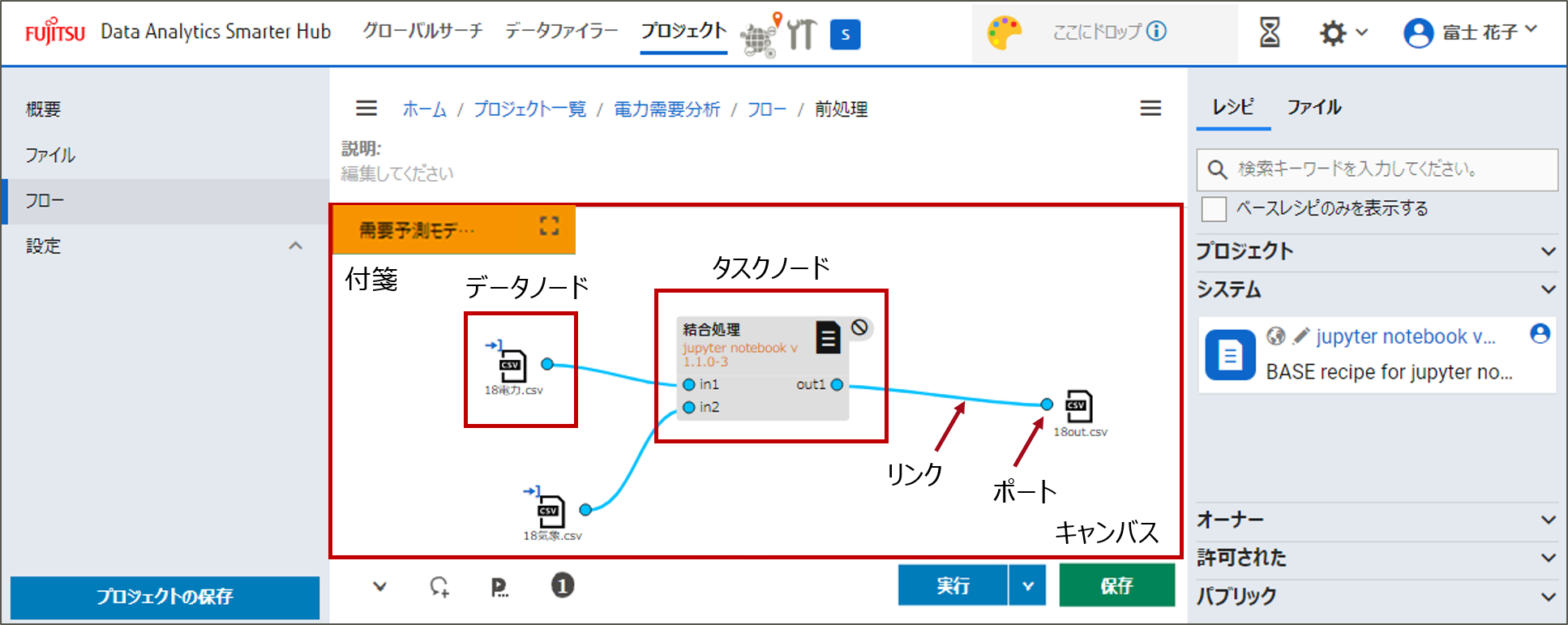Image resolution: width=1568 pixels, height=625 pixels.
Task: Click the circled number 1 icon
Action: click(x=563, y=585)
